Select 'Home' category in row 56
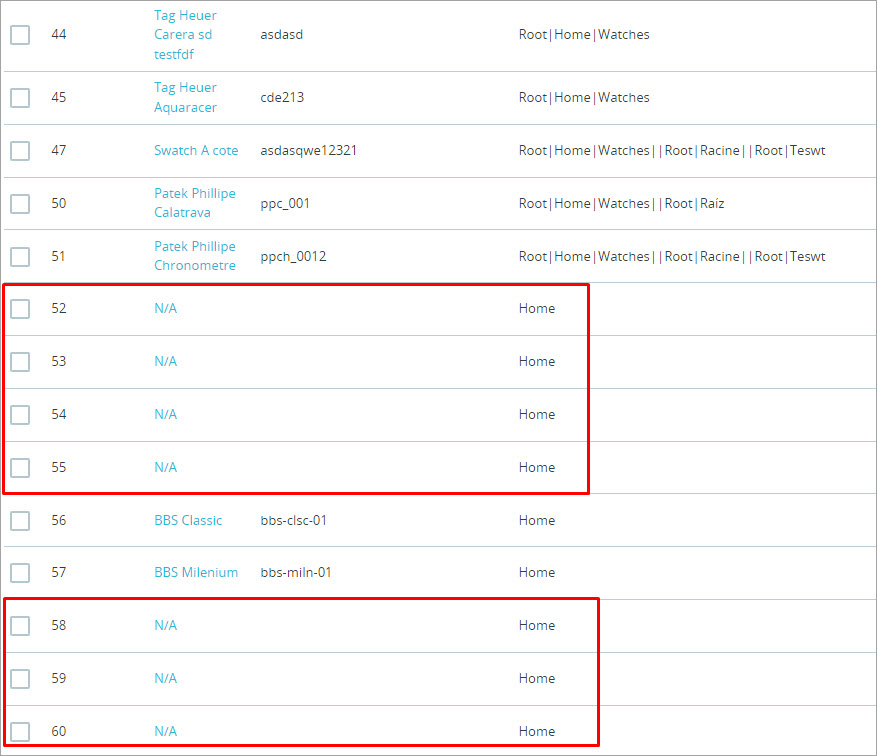 pyautogui.click(x=536, y=521)
